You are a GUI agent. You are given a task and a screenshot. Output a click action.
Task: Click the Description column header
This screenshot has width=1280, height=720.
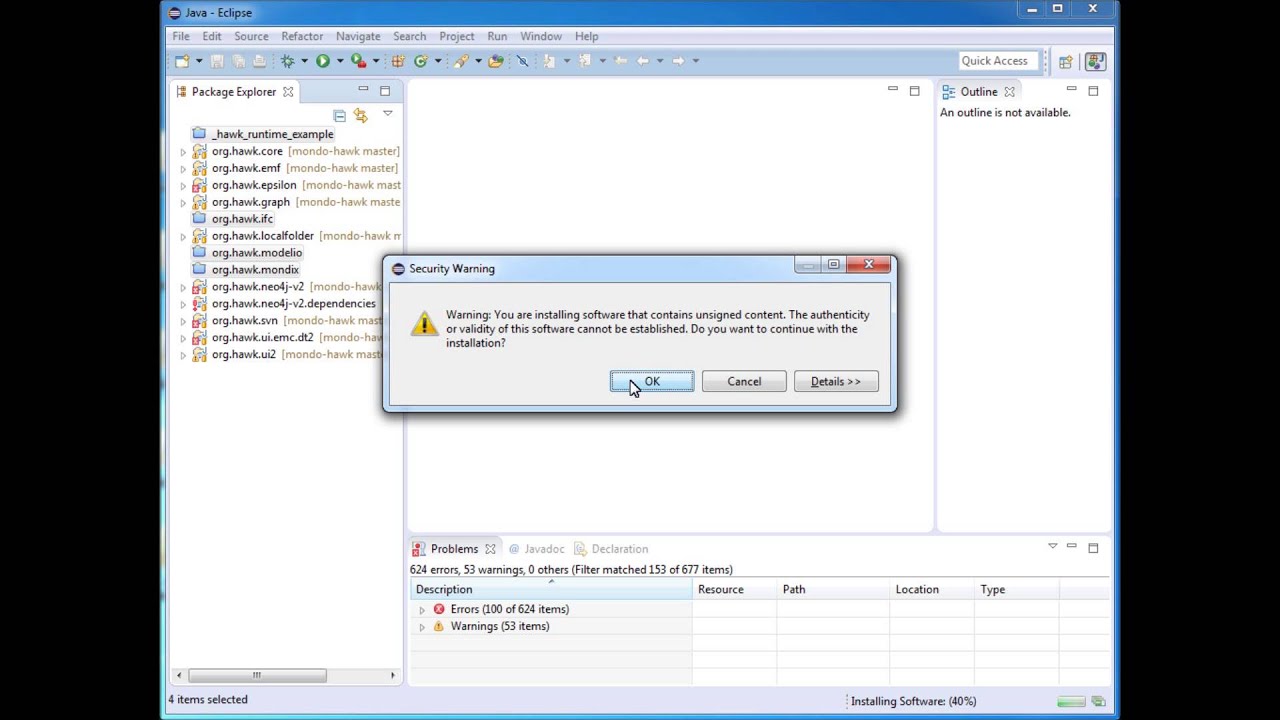(x=551, y=589)
